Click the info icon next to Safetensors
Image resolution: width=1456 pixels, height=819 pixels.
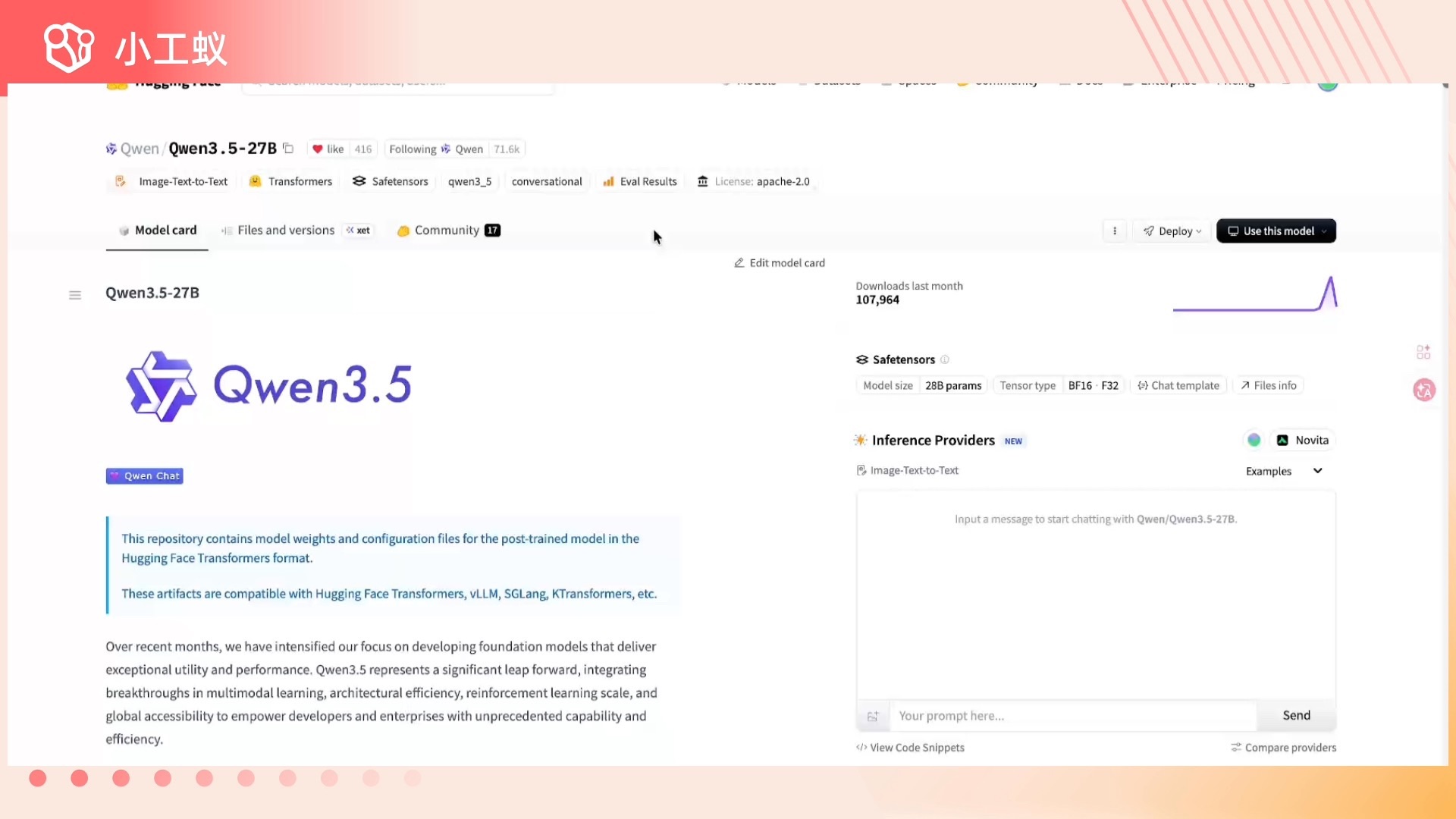pos(945,359)
